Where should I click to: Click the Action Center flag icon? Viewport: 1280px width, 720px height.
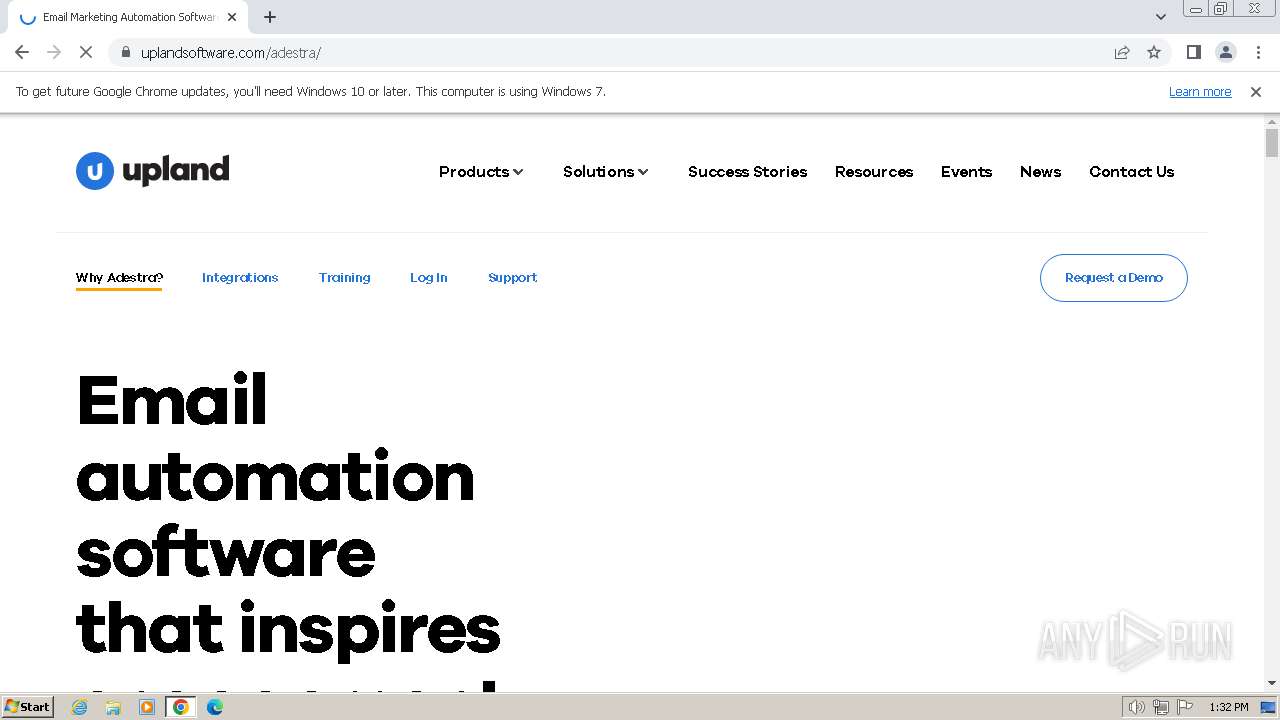(x=1185, y=707)
